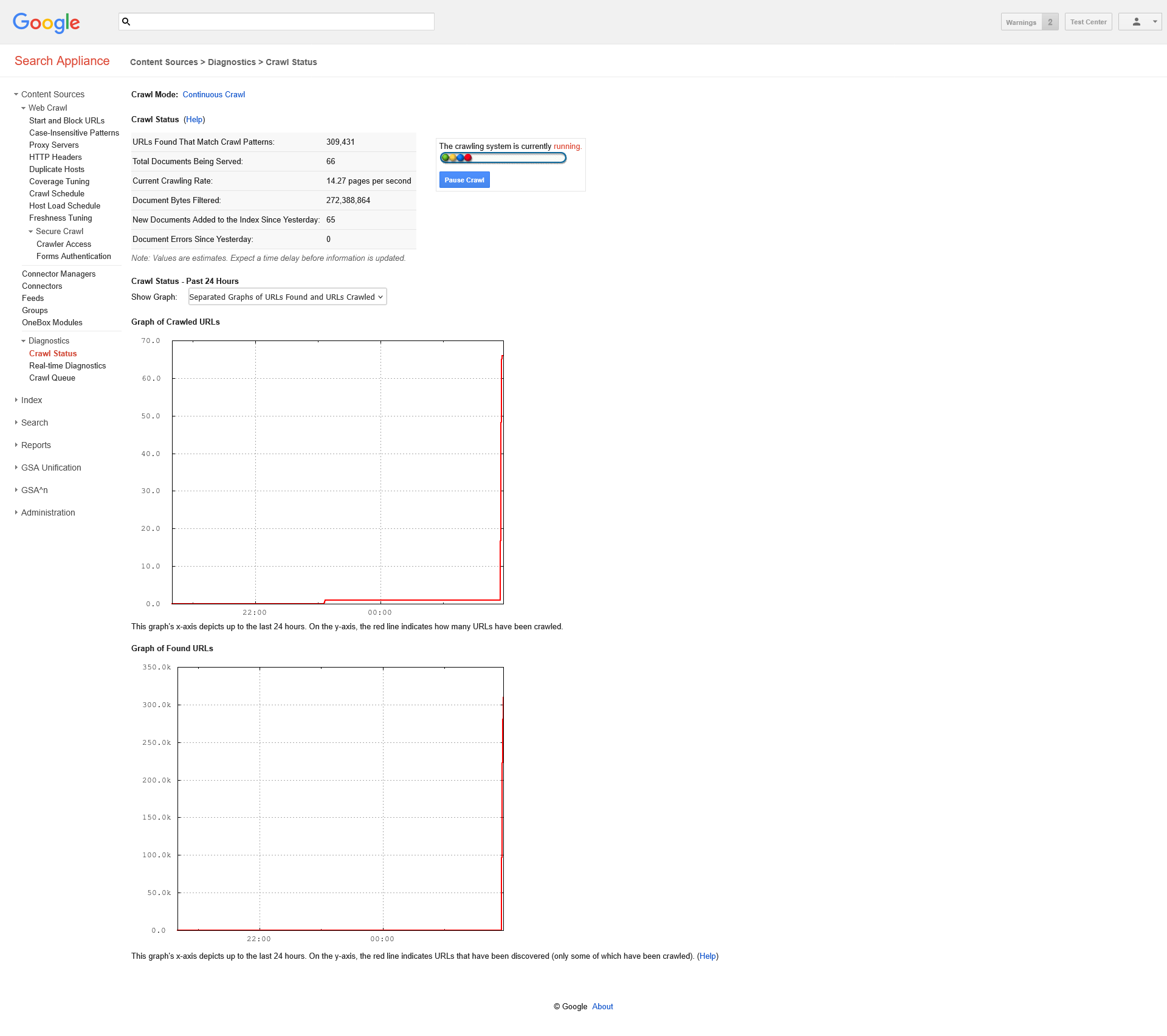Viewport: 1167px width, 1036px height.
Task: Expand the Index section
Action: pos(16,400)
